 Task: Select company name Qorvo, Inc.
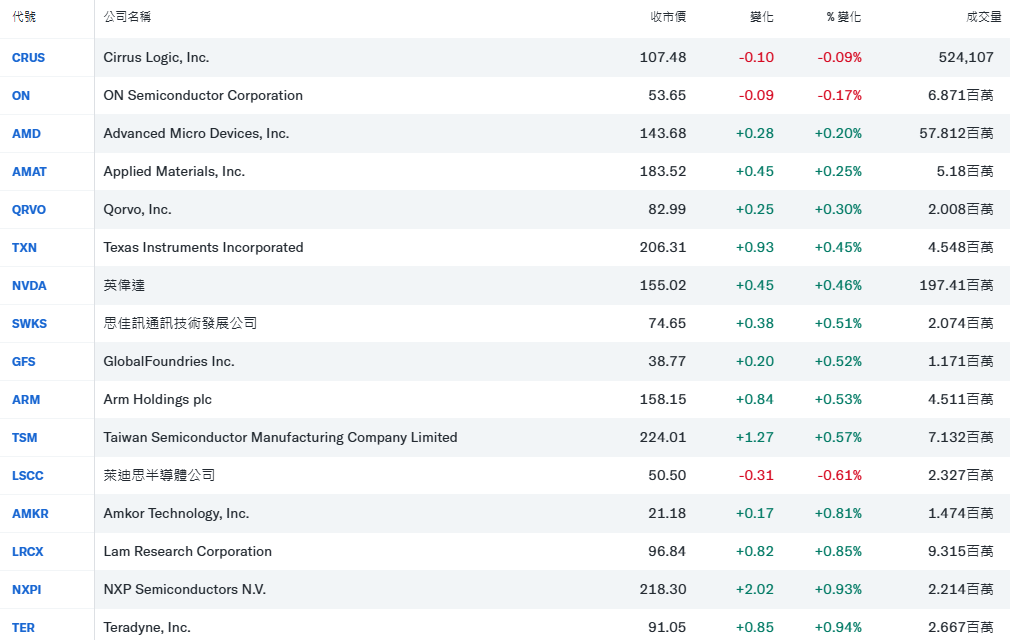click(x=137, y=209)
